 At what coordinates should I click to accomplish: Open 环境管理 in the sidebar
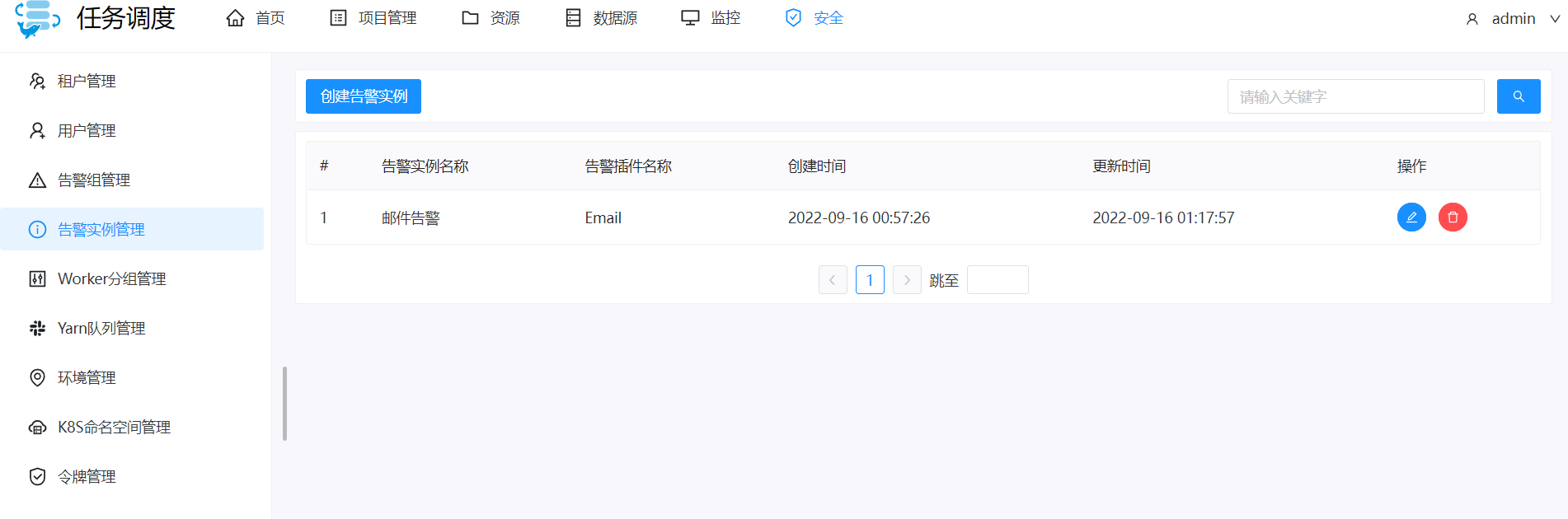pos(87,378)
